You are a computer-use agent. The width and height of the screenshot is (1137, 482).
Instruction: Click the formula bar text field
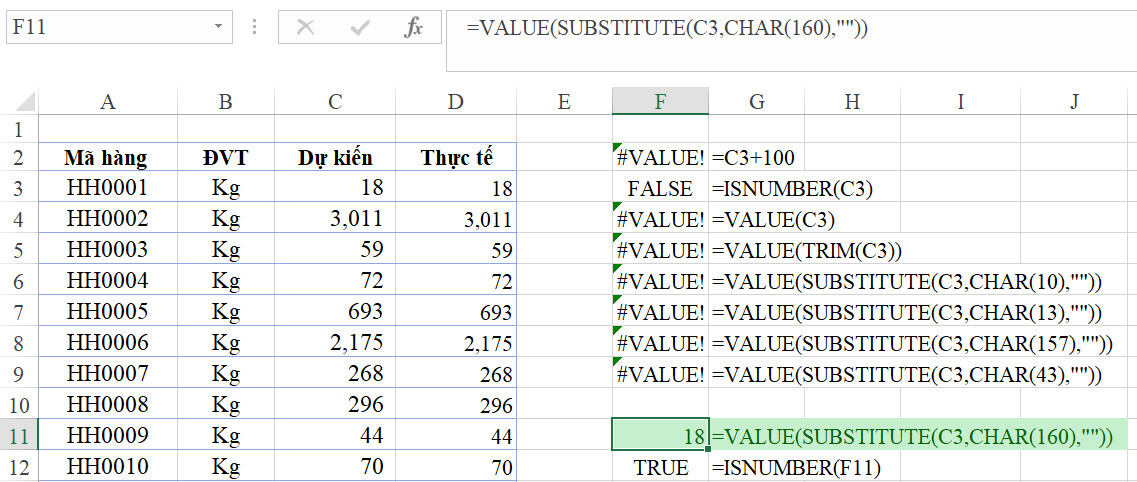pyautogui.click(x=791, y=41)
